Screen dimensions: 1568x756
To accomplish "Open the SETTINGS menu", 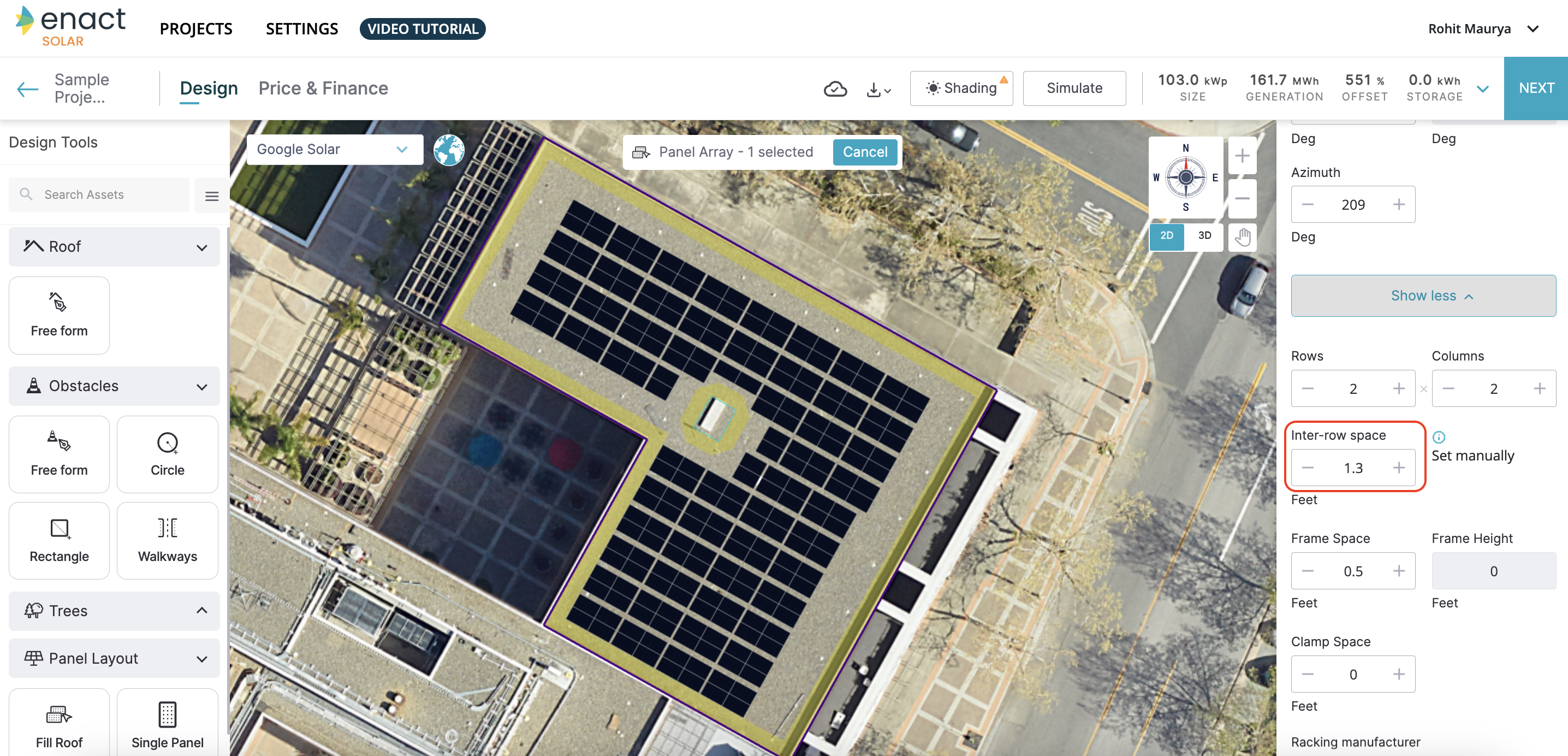I will click(301, 28).
